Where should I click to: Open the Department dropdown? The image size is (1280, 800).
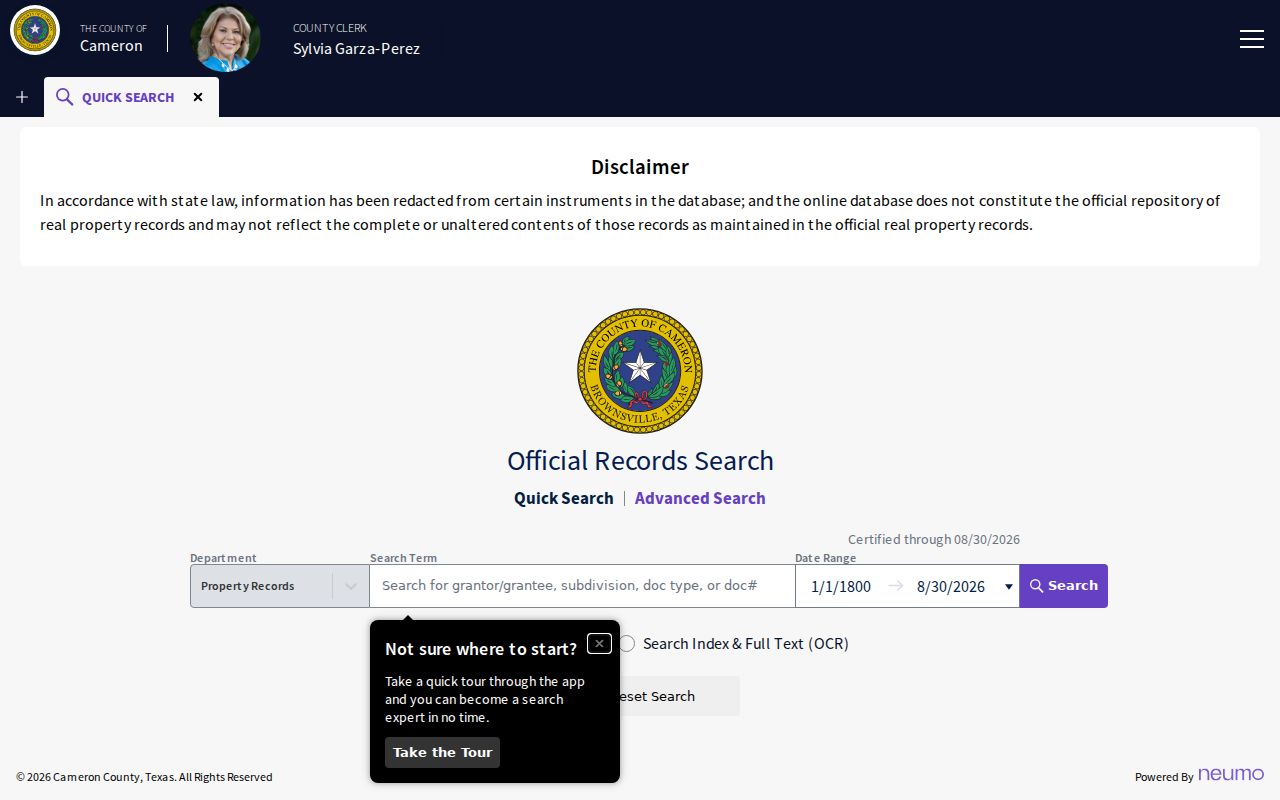[x=280, y=586]
